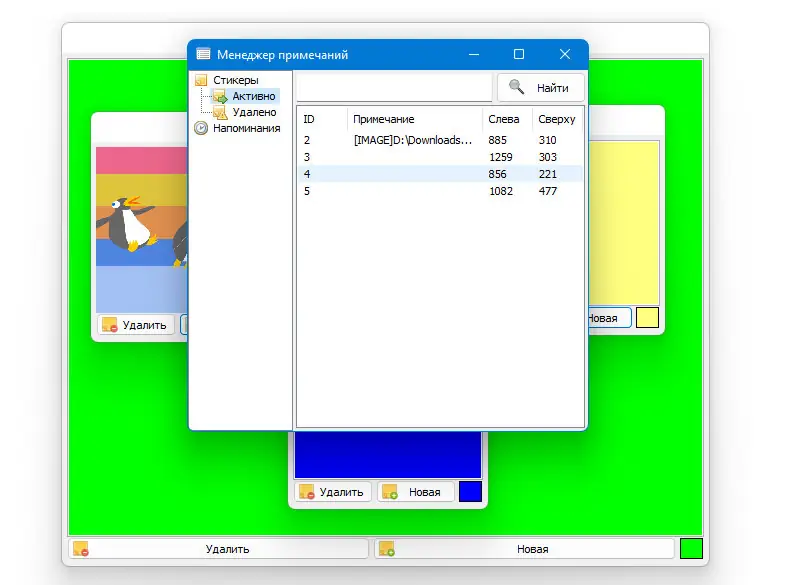Viewport: 791px width, 585px height.
Task: Click the delete icon on the penguin sticker's Удалить button
Action: tap(109, 325)
